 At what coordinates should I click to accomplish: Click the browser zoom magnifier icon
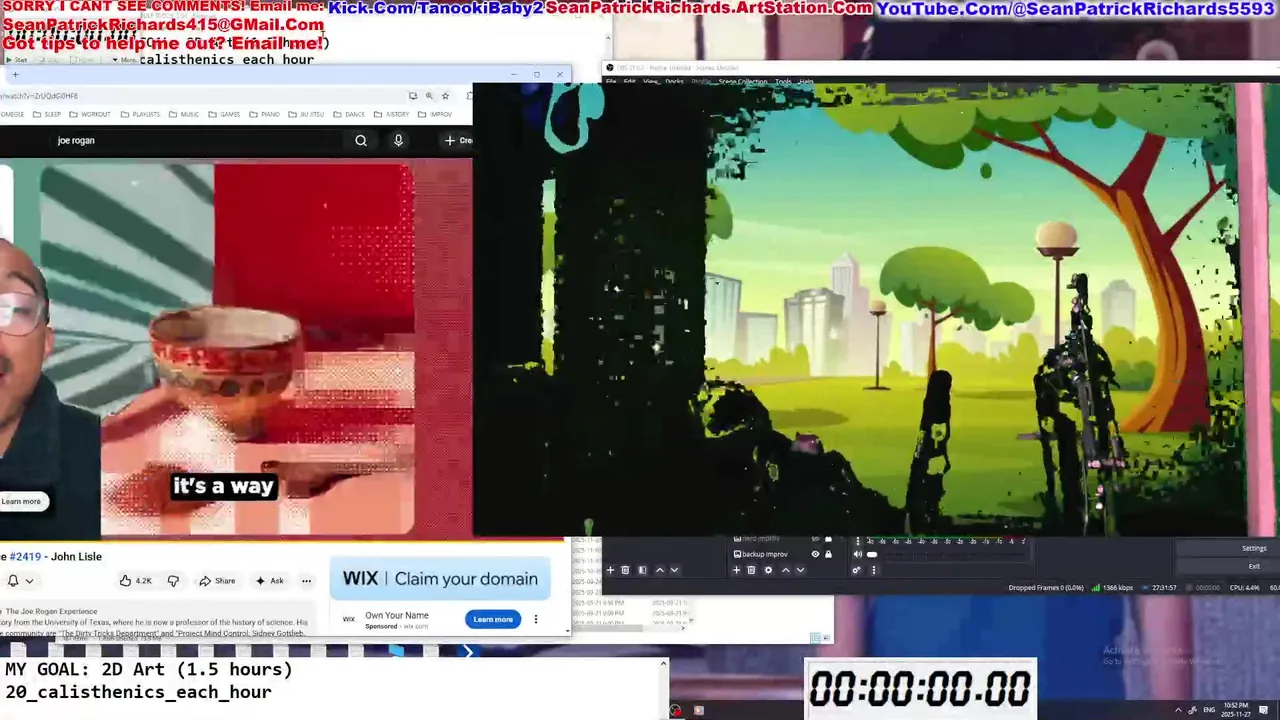pos(429,96)
